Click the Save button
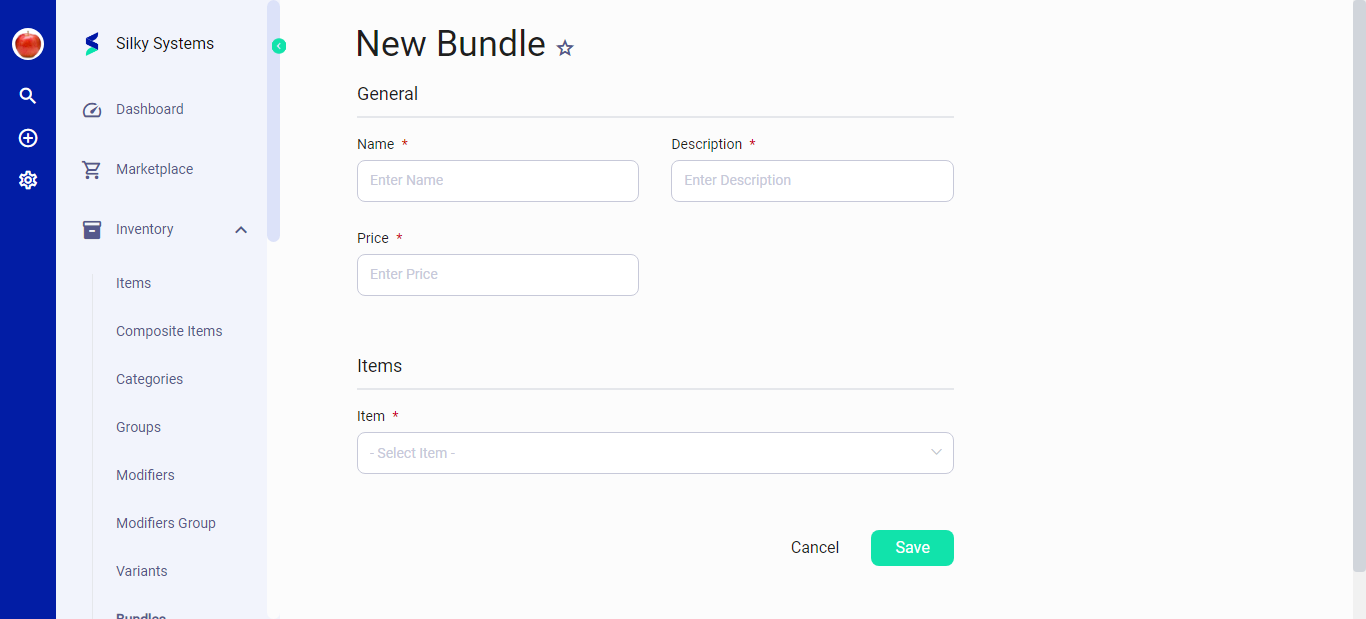Screen dimensions: 1366x619 click(911, 547)
